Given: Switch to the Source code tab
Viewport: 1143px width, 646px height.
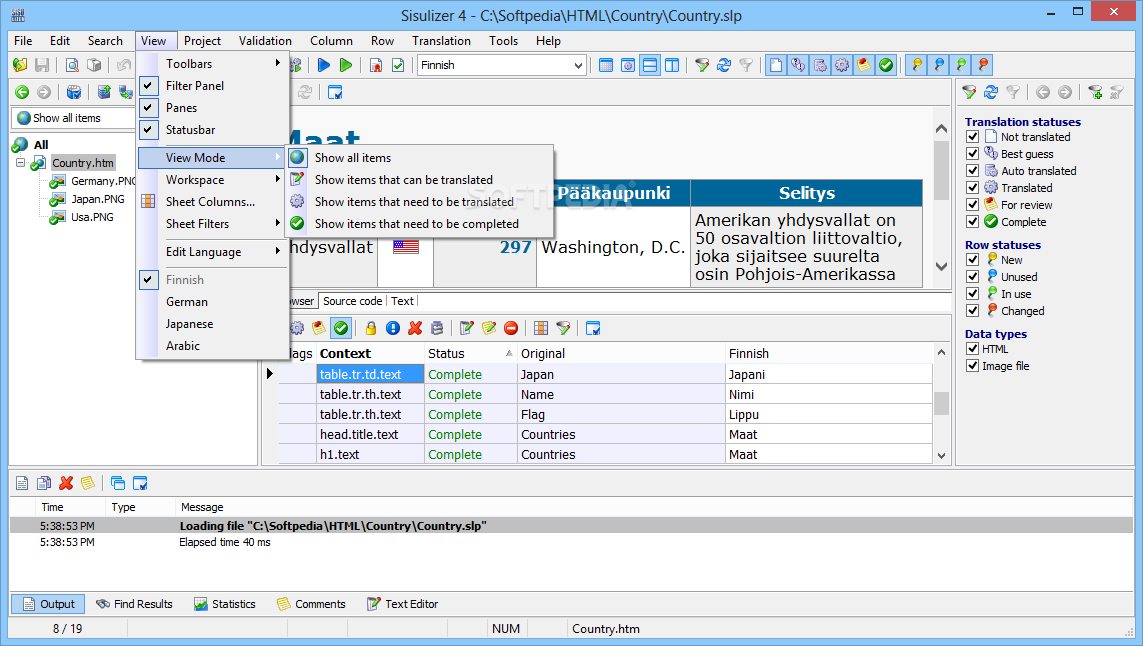Looking at the screenshot, I should 352,301.
